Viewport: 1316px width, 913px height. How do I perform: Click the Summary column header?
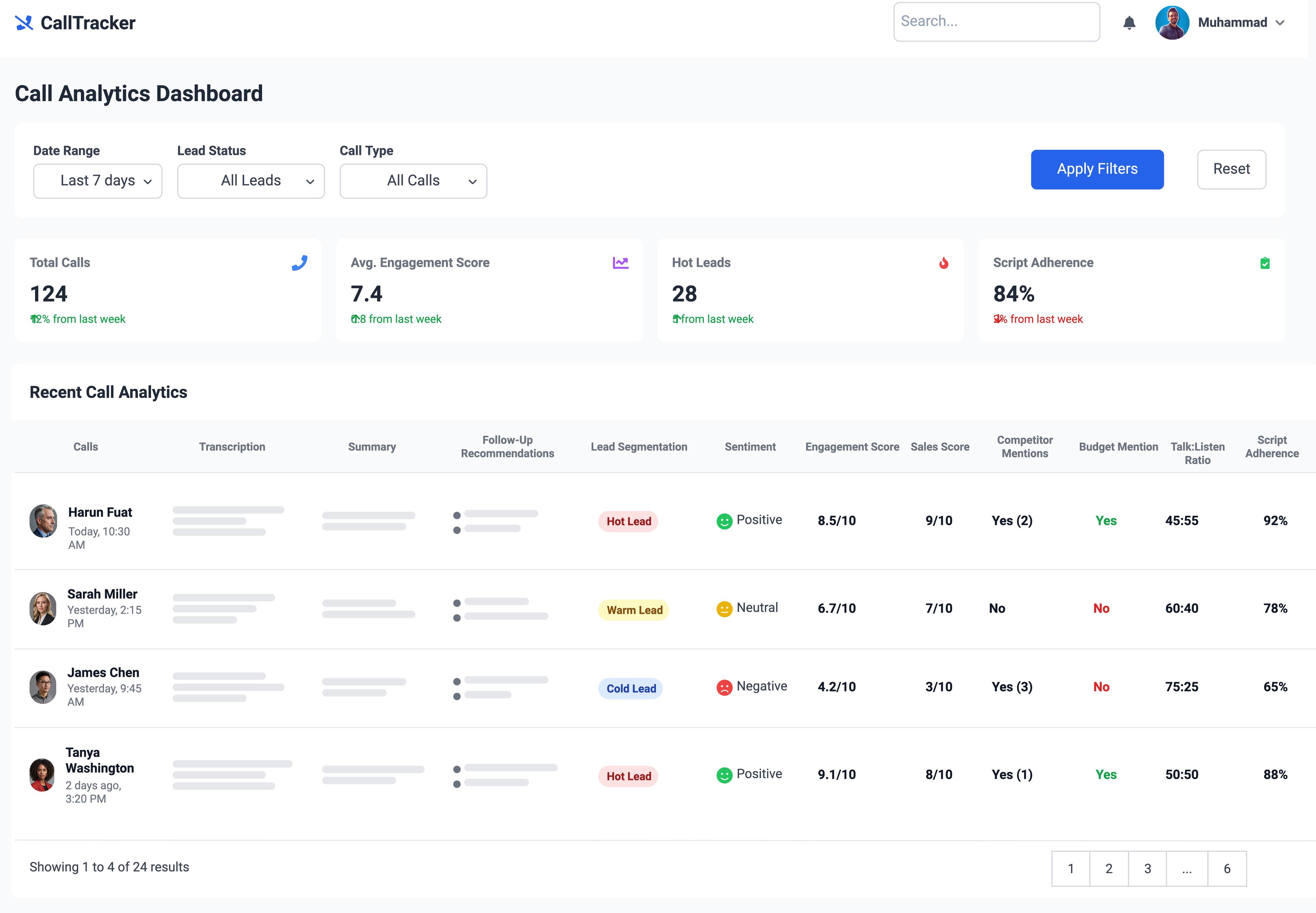372,447
